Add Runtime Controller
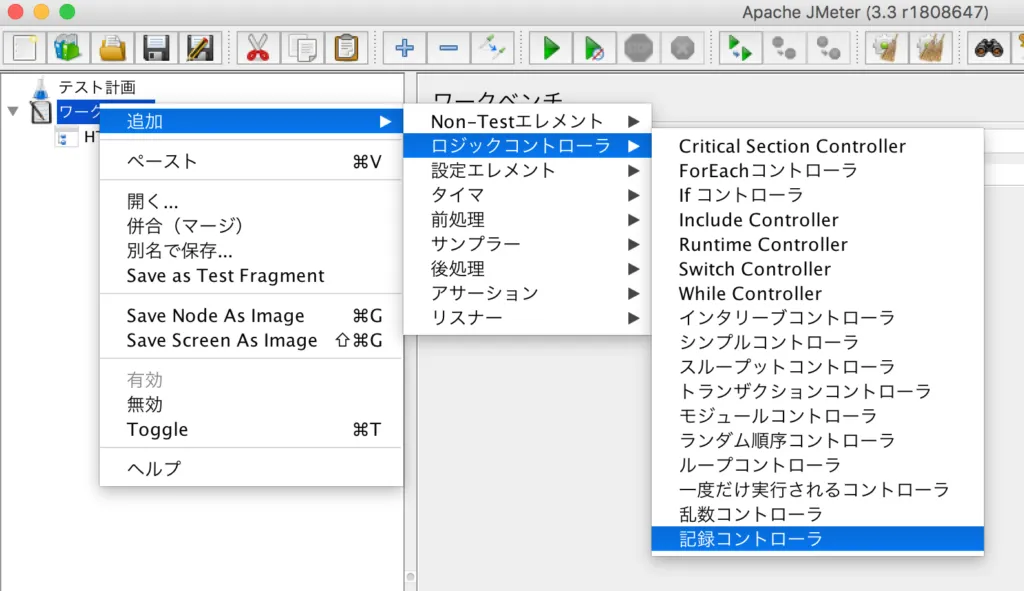Image resolution: width=1024 pixels, height=591 pixels. coord(818,244)
